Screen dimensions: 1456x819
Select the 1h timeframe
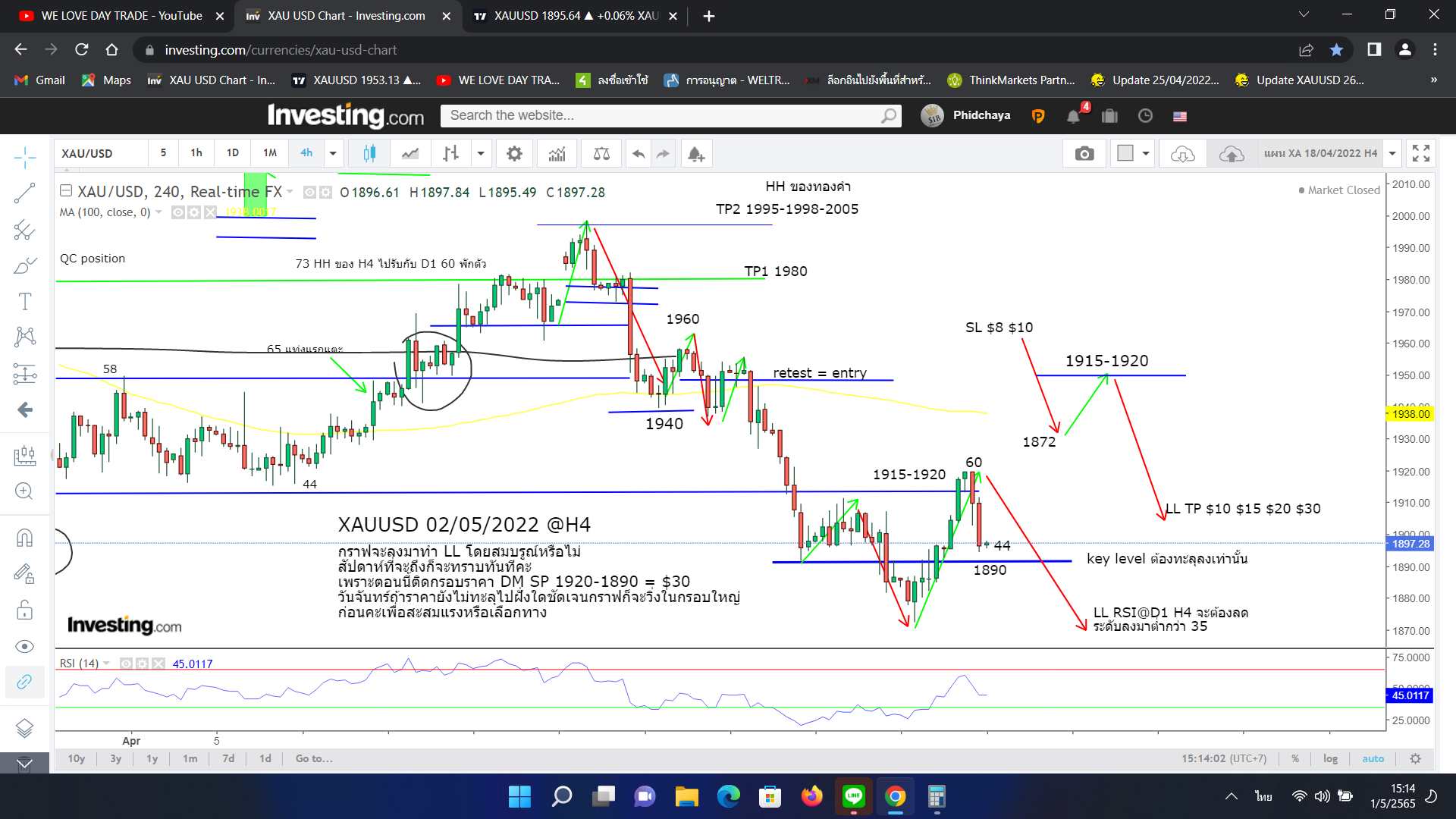tap(196, 152)
